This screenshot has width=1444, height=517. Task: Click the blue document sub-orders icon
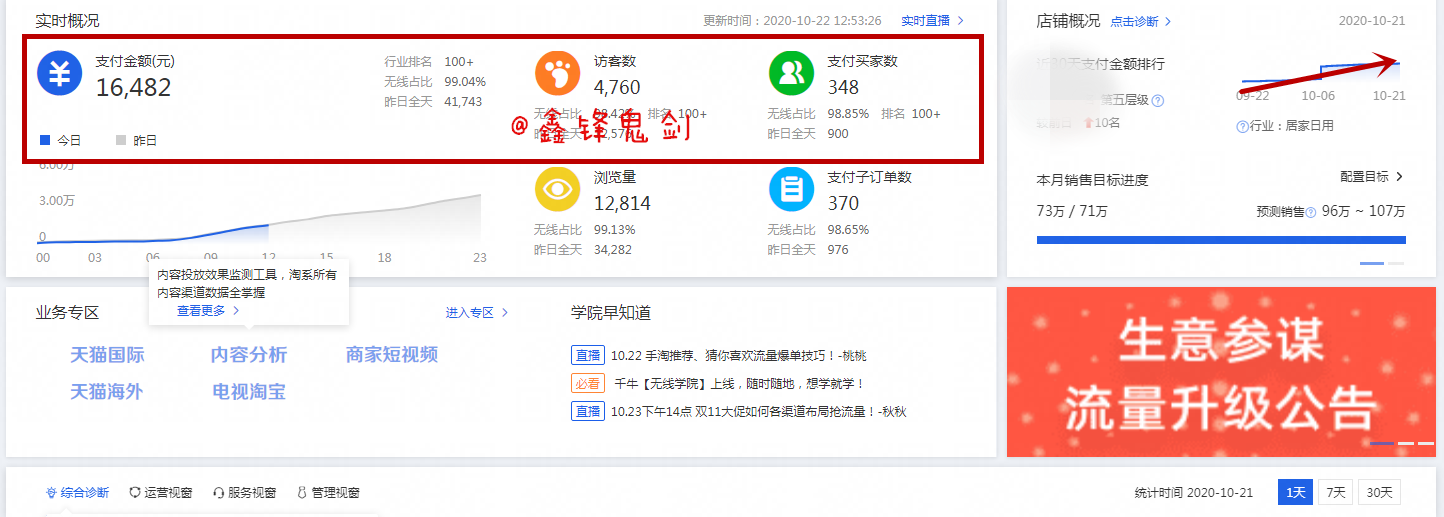[791, 190]
